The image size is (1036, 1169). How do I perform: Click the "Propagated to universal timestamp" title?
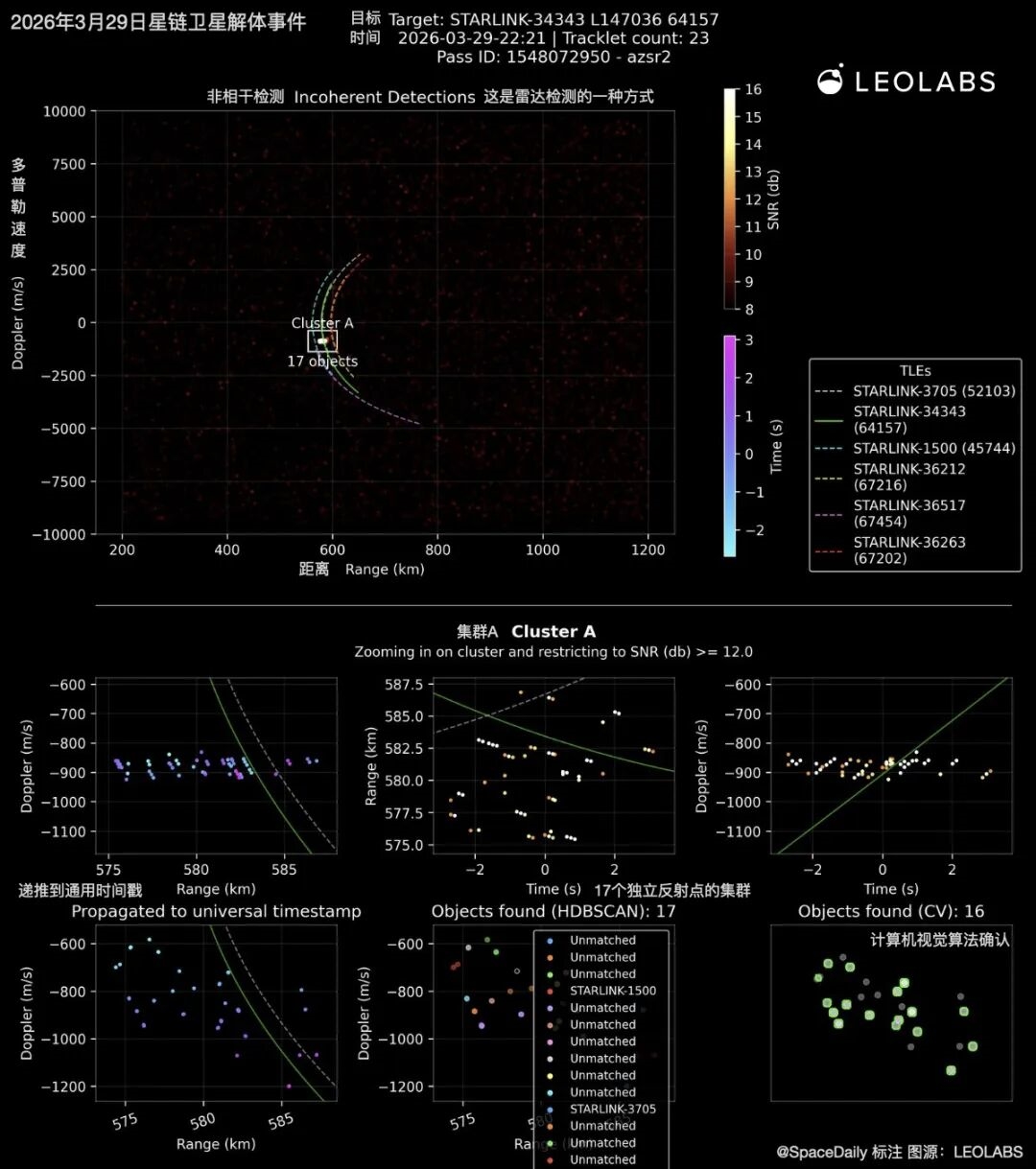tap(216, 911)
